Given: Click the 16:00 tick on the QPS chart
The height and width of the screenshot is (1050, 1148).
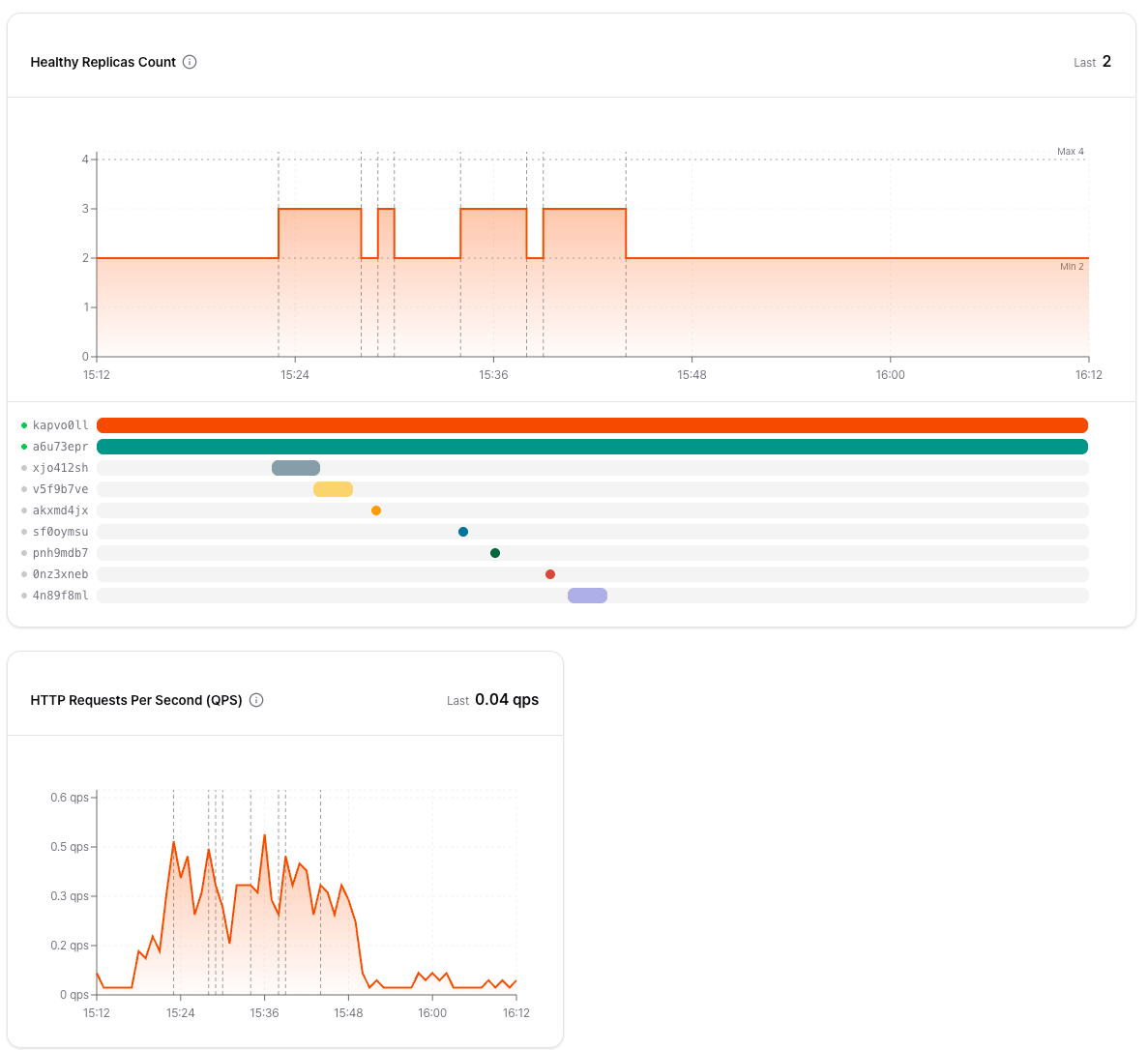Looking at the screenshot, I should (432, 1012).
